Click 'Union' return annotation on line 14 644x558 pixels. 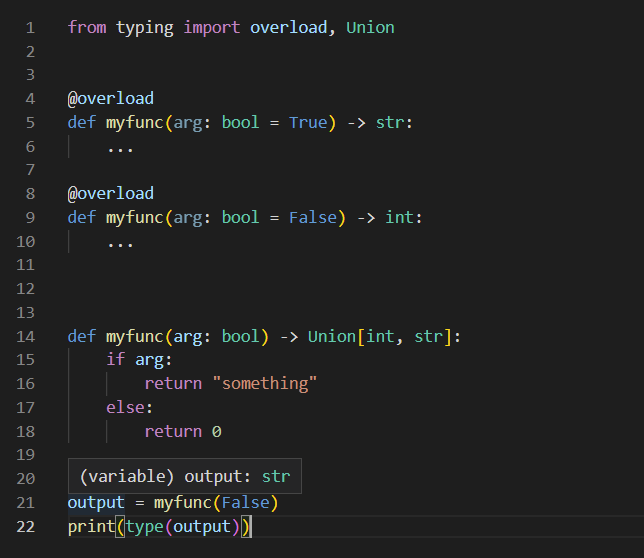point(332,337)
